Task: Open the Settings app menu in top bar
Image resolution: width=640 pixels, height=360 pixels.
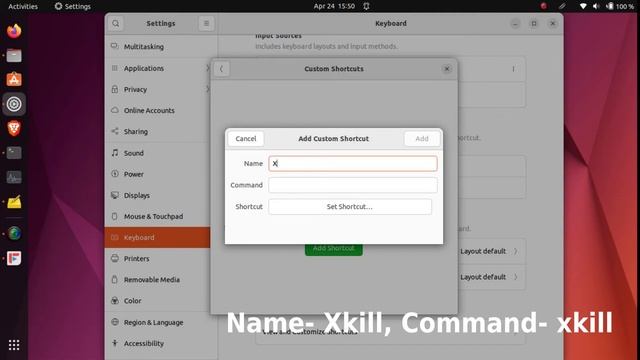Action: pyautogui.click(x=73, y=6)
